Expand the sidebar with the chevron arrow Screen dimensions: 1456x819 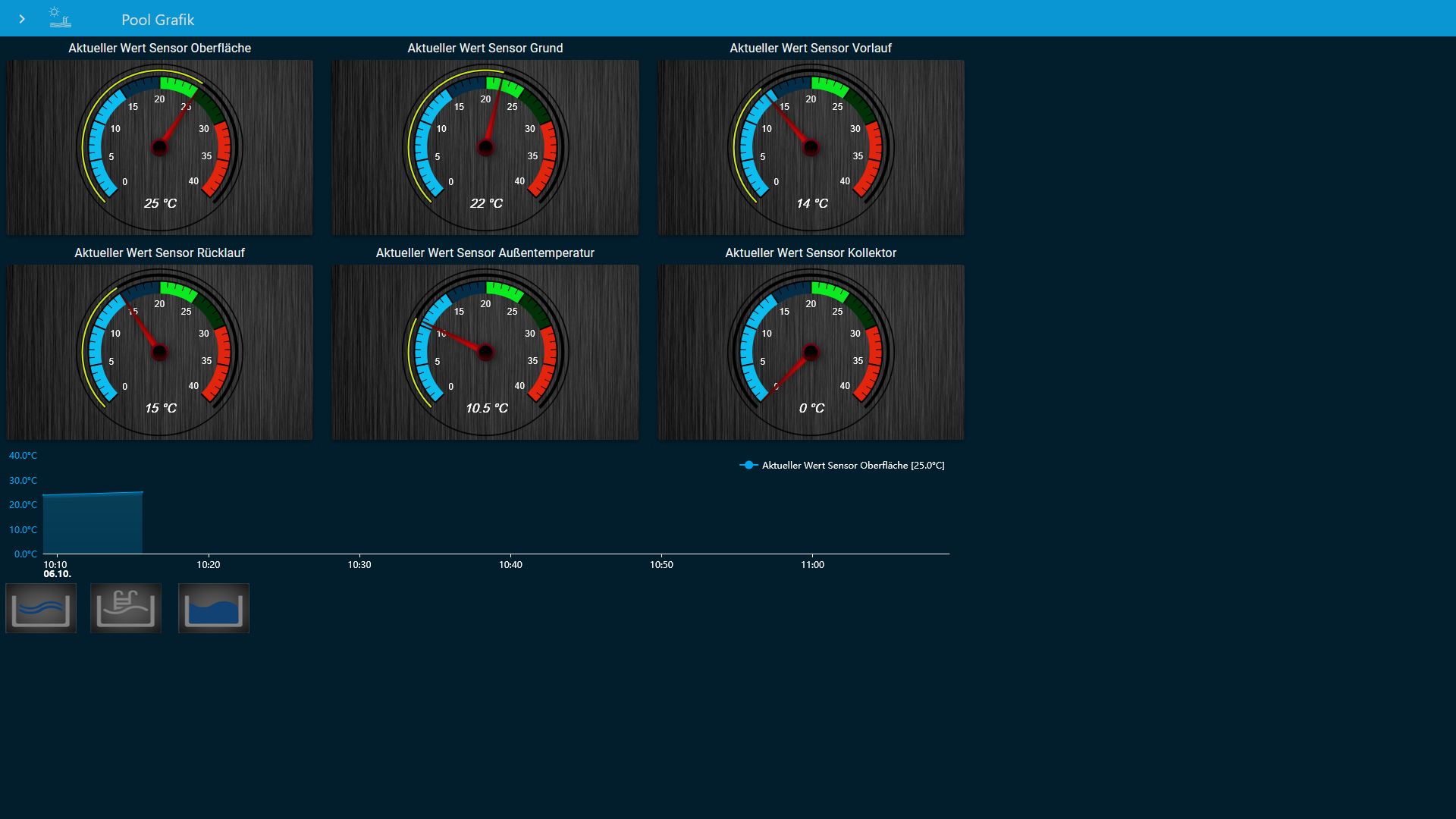click(22, 19)
